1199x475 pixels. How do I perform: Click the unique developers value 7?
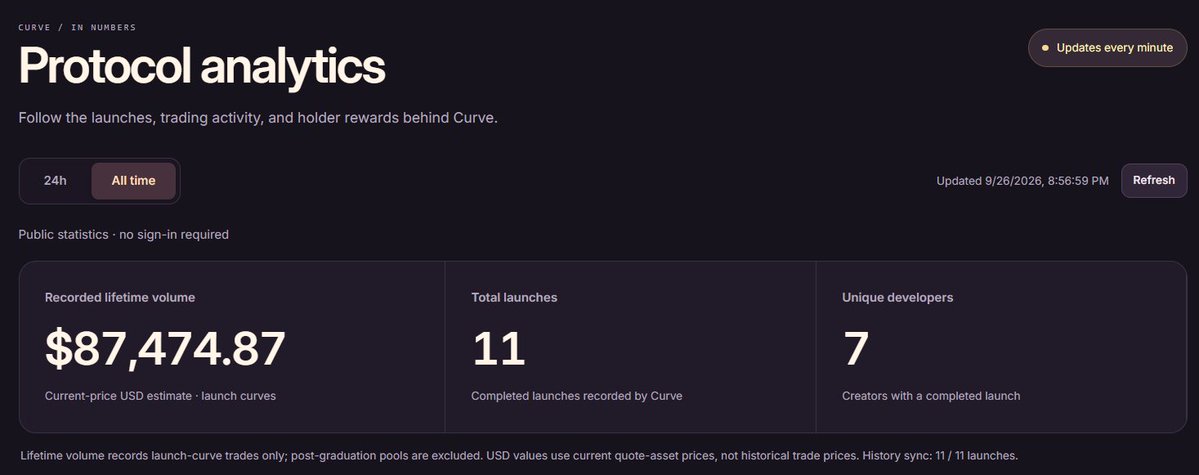(856, 349)
